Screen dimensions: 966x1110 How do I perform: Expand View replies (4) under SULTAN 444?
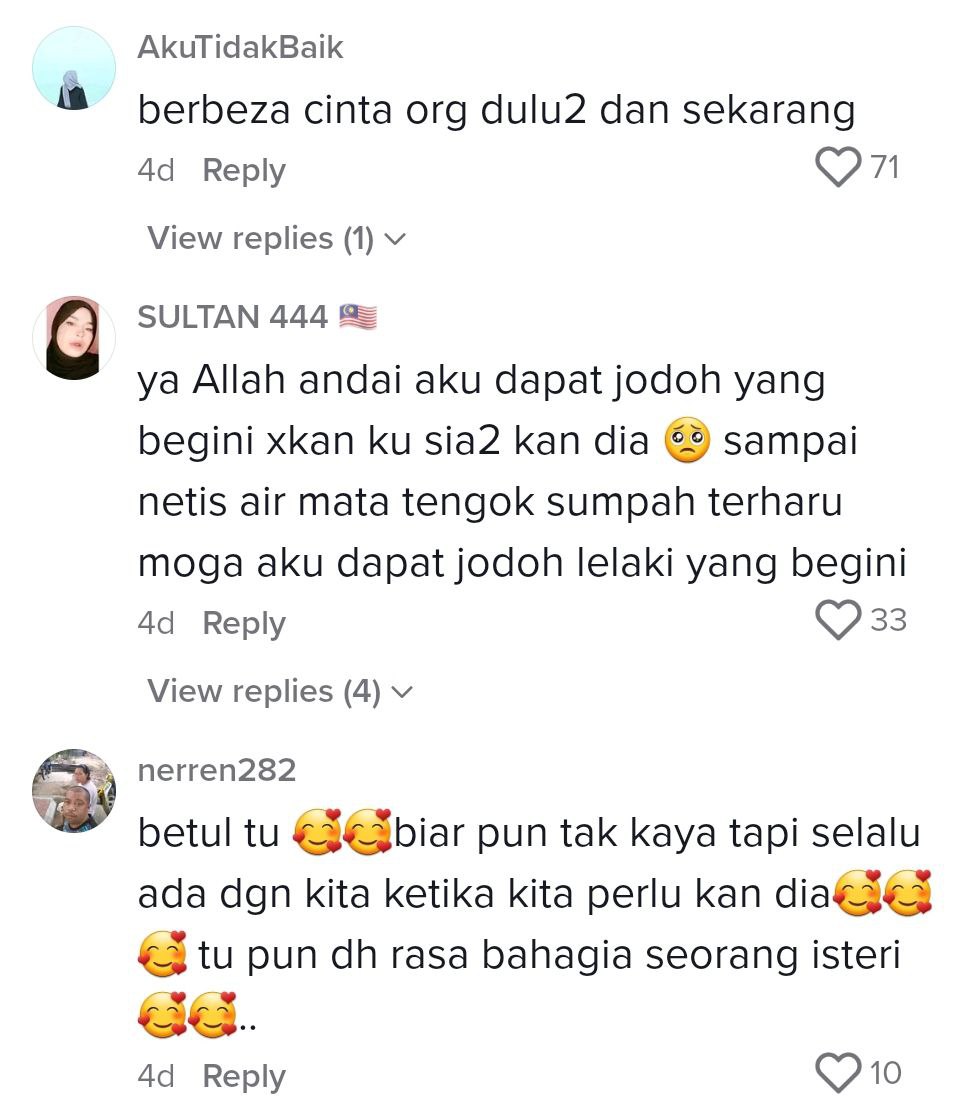(x=280, y=692)
